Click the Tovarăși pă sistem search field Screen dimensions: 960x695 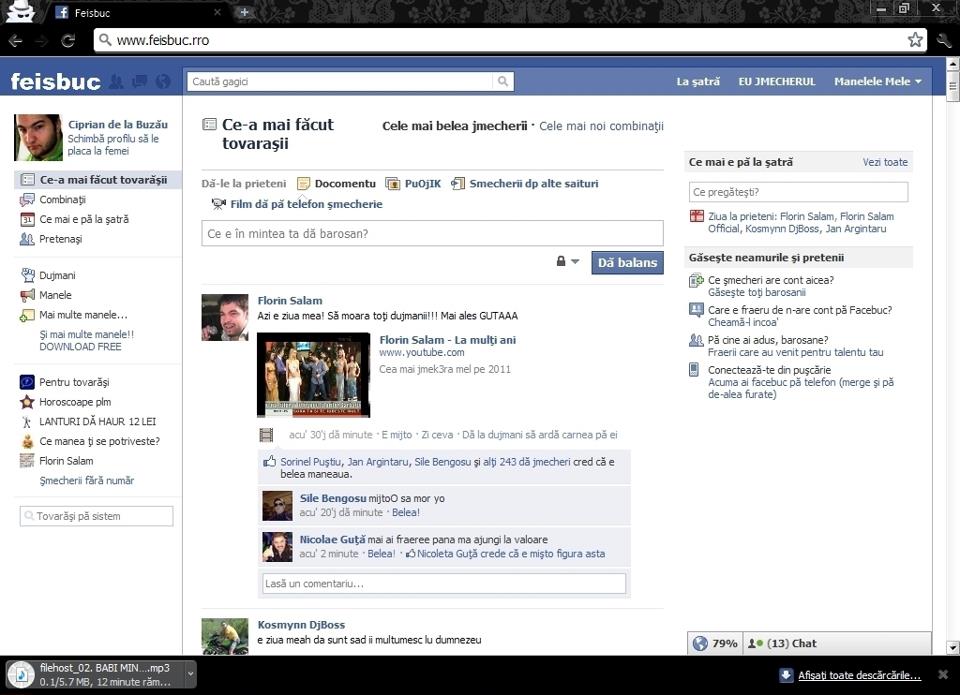(x=97, y=516)
